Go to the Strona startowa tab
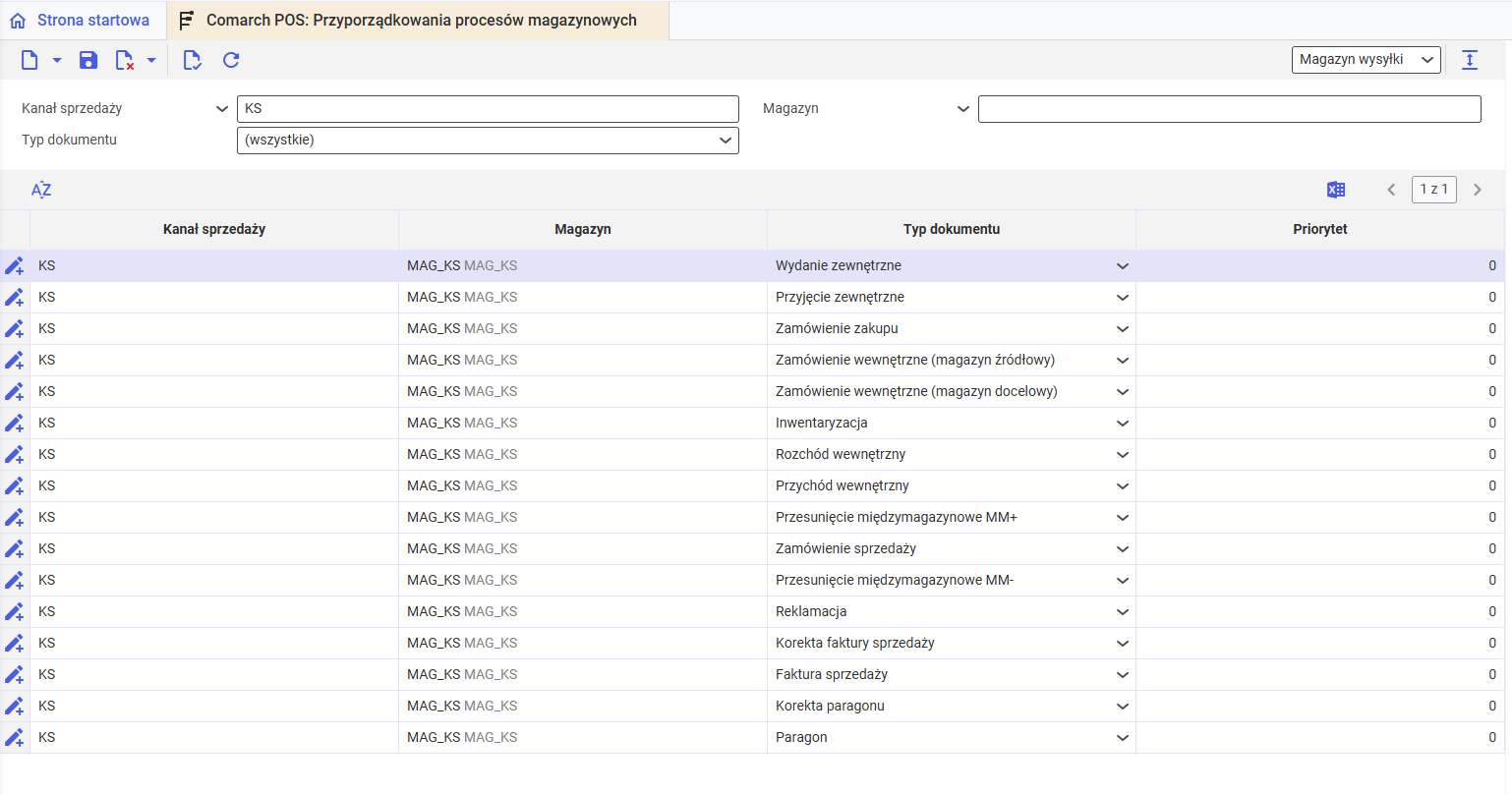Screen dimensions: 1512x795 coord(80,20)
